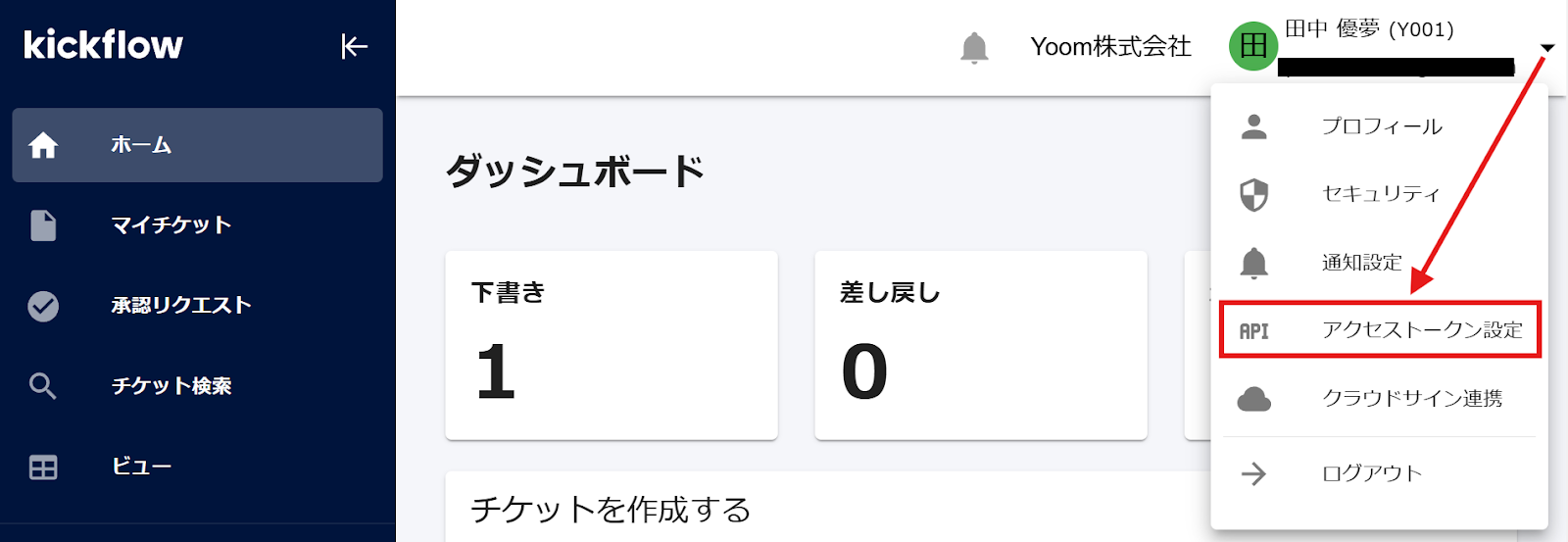Open the 差し戻し count card
The width and height of the screenshot is (1568, 542).
point(980,345)
